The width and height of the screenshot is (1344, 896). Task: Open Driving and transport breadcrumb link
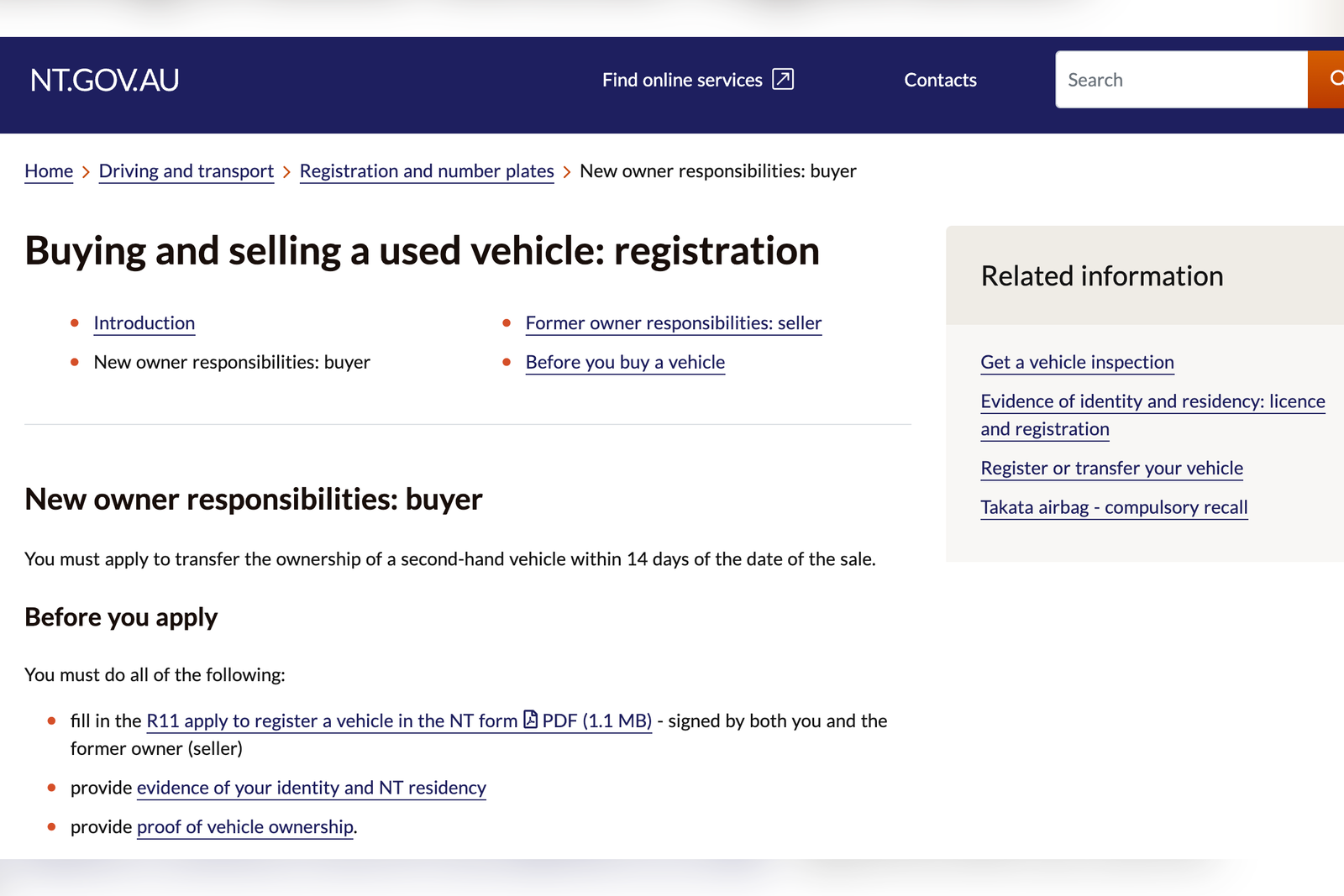[186, 171]
